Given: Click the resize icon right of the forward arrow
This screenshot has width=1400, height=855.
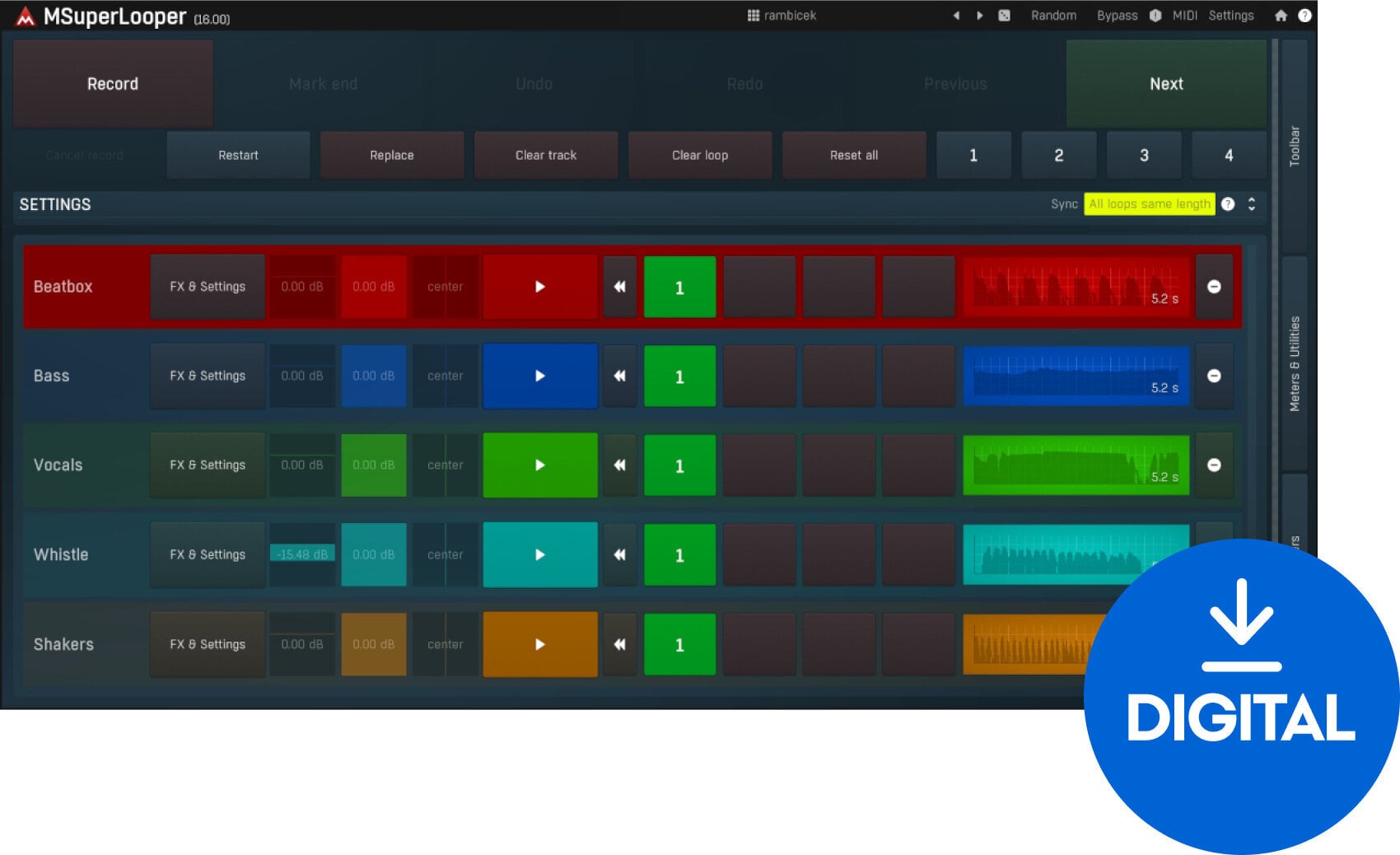Looking at the screenshot, I should pos(1004,15).
